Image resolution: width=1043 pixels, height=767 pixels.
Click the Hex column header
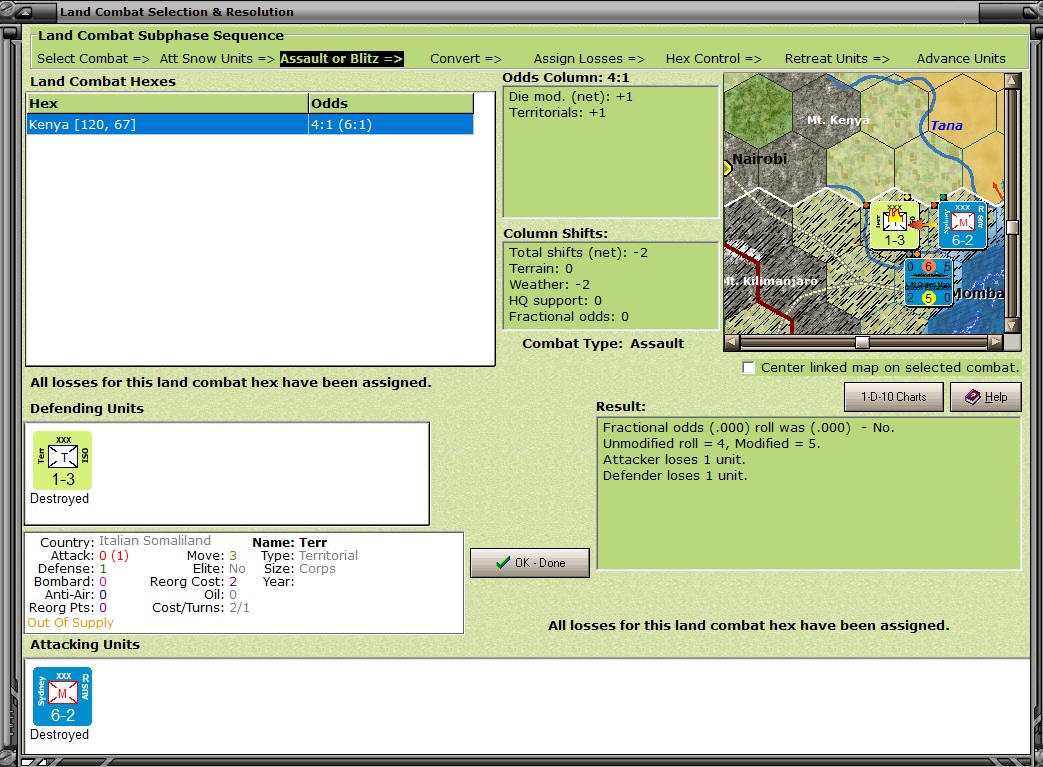167,103
